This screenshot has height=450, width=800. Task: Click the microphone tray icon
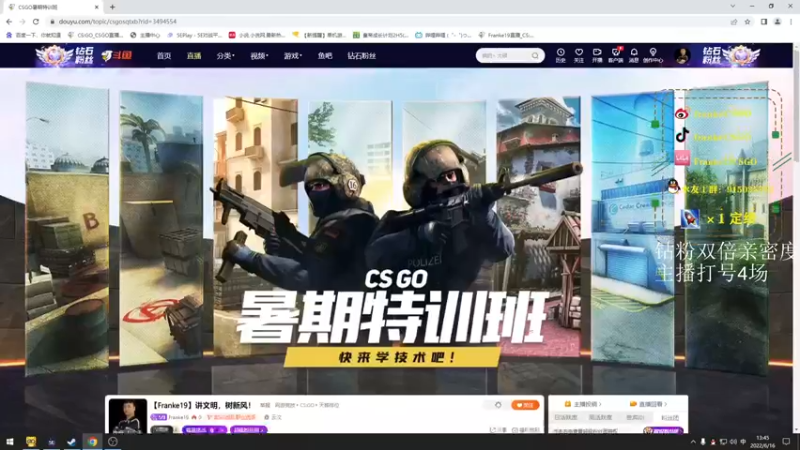point(703,442)
